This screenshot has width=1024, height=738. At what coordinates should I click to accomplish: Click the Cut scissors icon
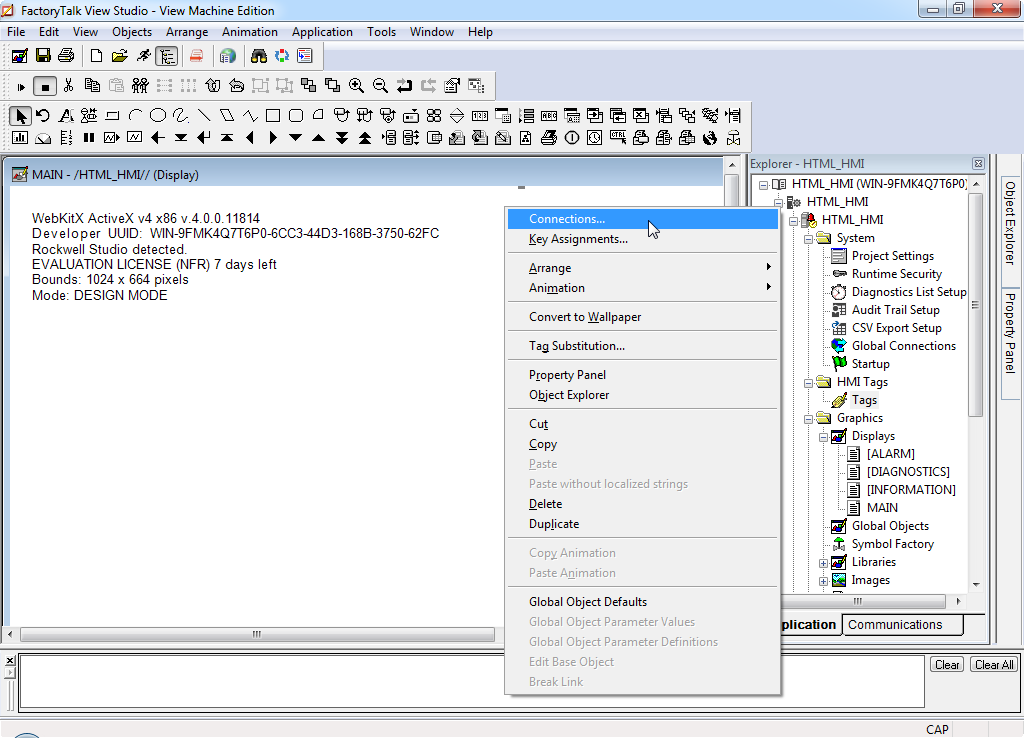coord(69,86)
